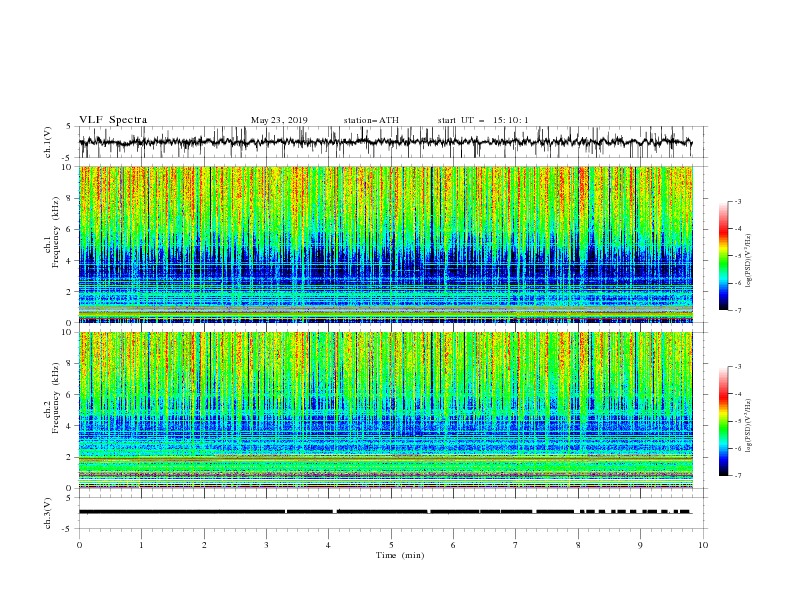Click the "5" tick on the time axis
Image resolution: width=792 pixels, height=612 pixels.
[x=391, y=545]
